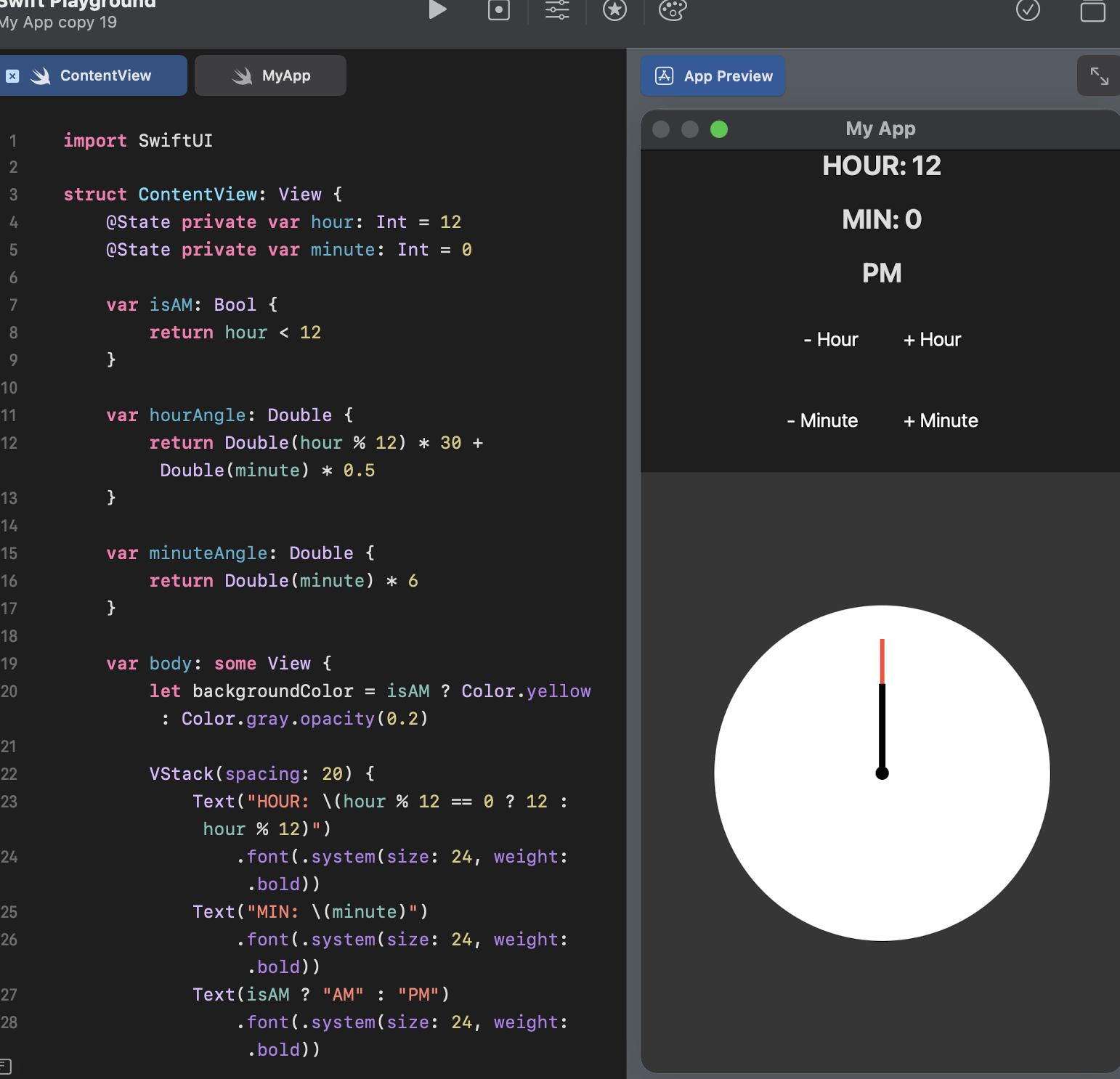Click the green zoom button of My App

click(718, 129)
